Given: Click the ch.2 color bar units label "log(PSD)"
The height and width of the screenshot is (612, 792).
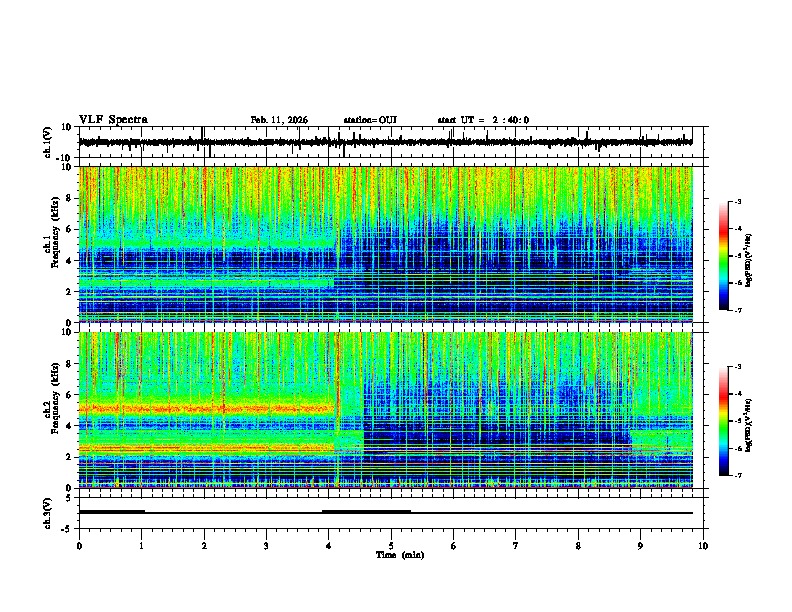Looking at the screenshot, I should pos(748,425).
